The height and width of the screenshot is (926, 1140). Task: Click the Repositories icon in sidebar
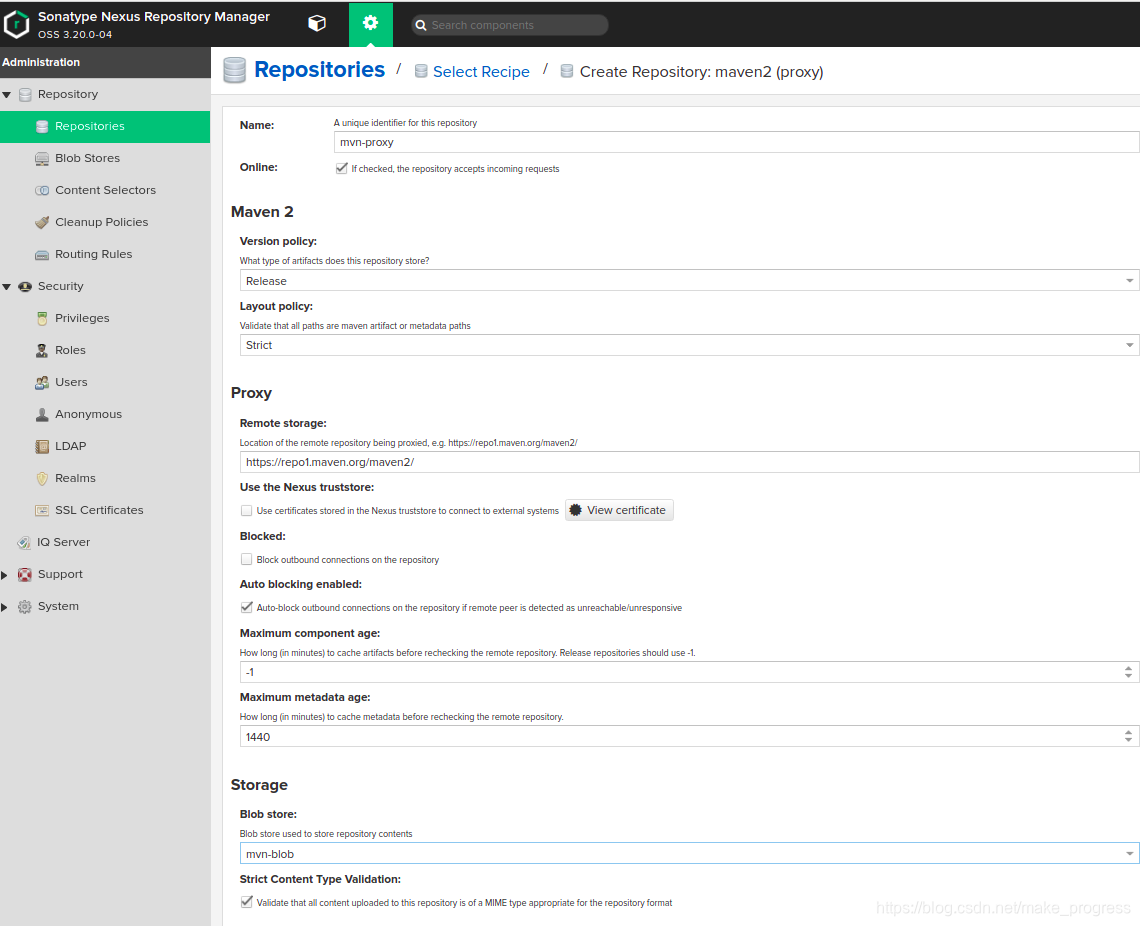tap(42, 126)
